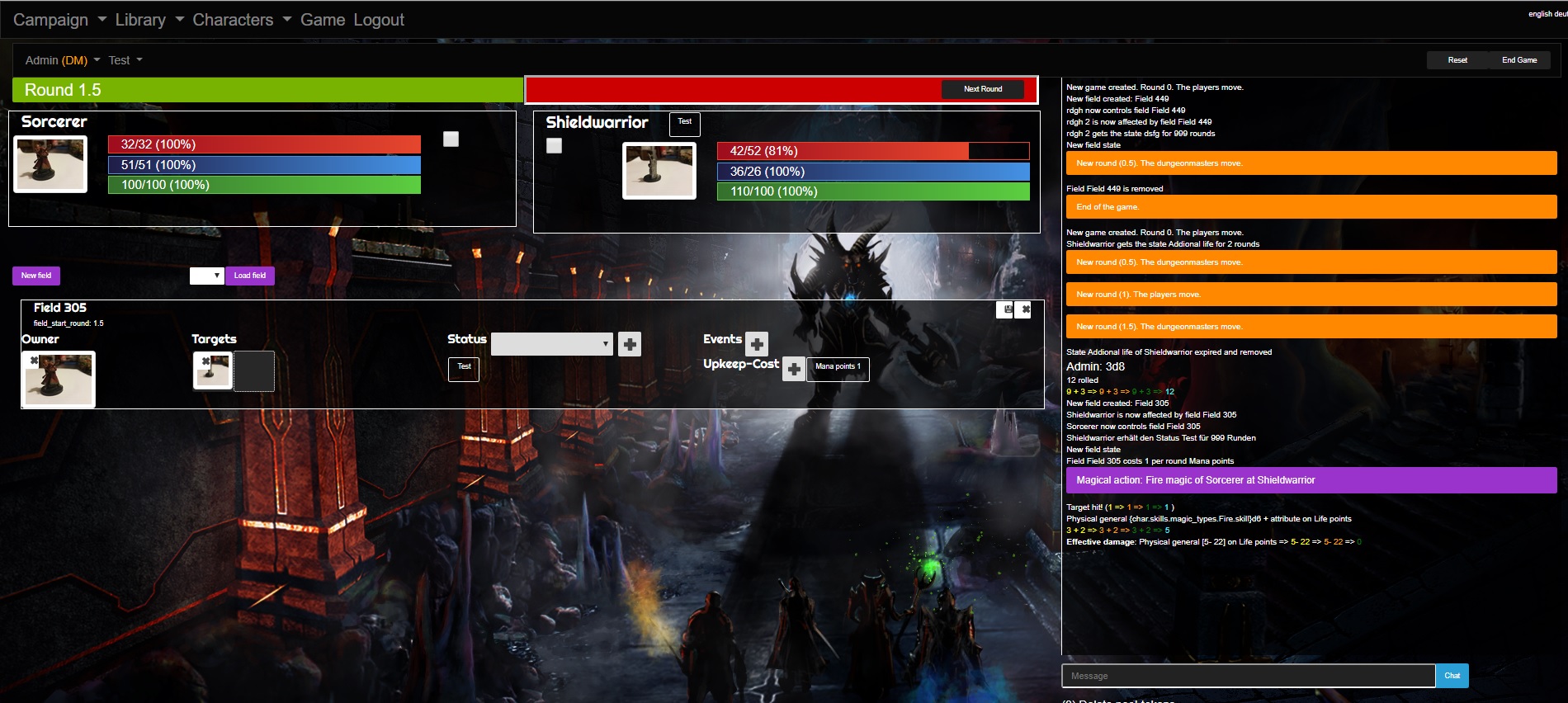1568x703 pixels.
Task: Open the Status selection dropdown
Action: pyautogui.click(x=551, y=344)
